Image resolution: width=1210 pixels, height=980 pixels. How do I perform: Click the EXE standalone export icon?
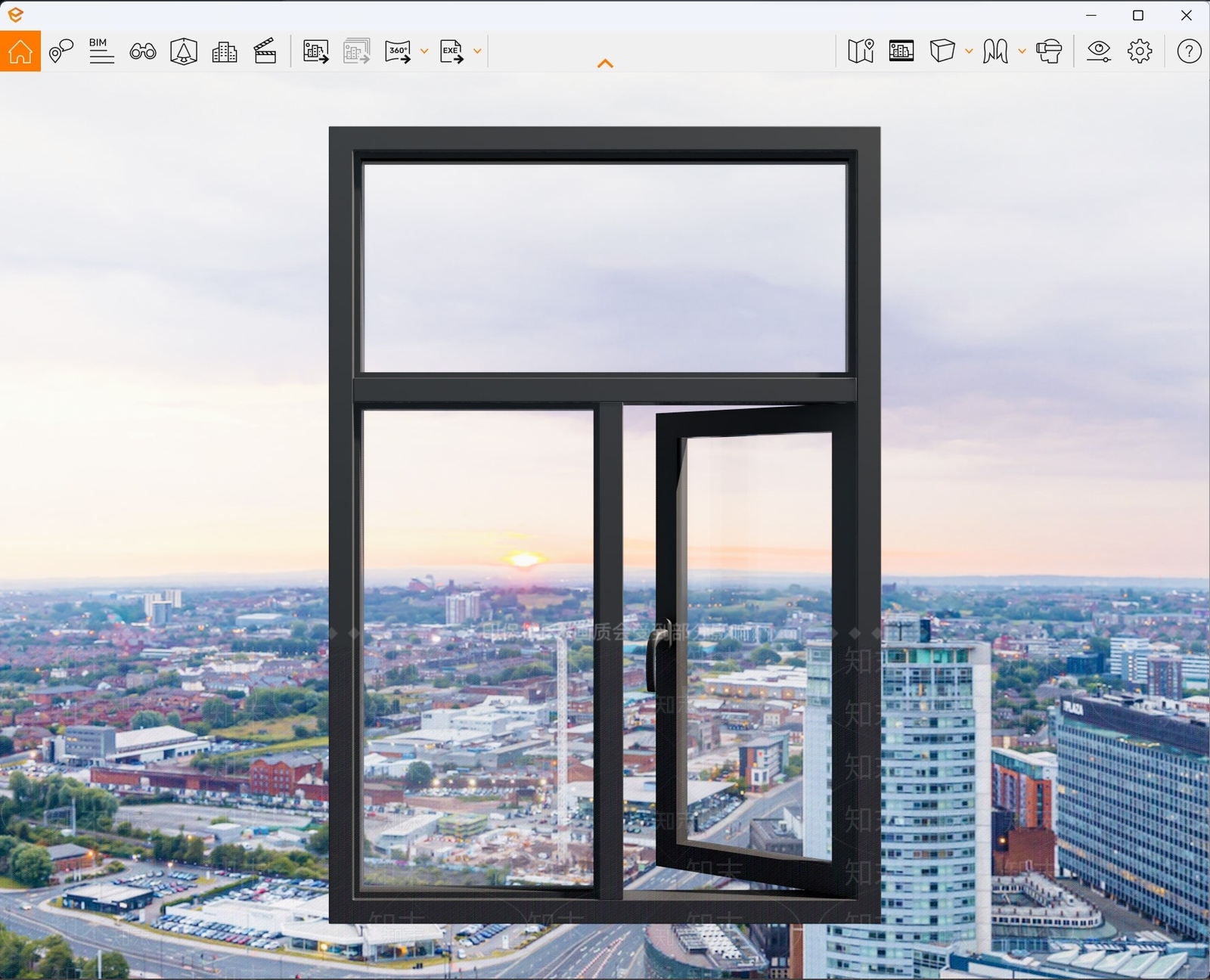click(451, 51)
